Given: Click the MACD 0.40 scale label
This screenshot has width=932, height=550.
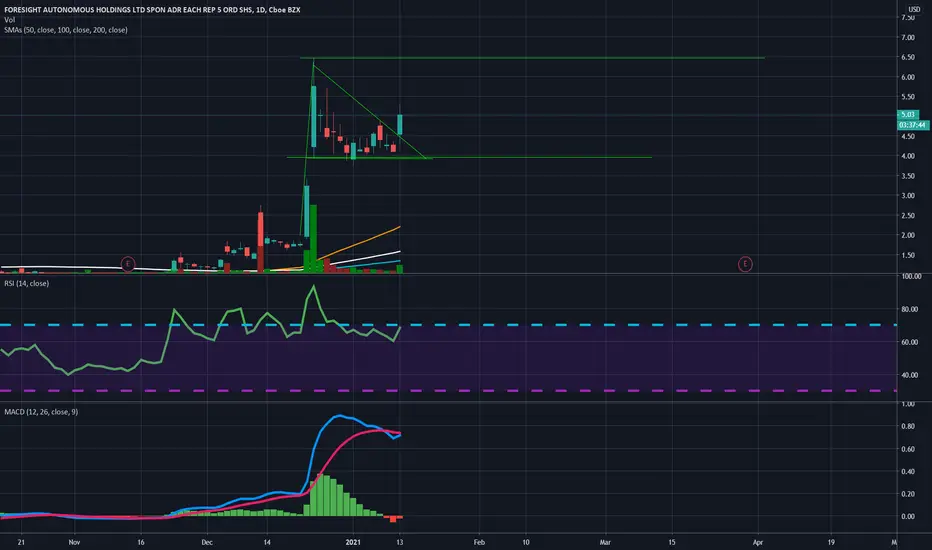Looking at the screenshot, I should [908, 472].
